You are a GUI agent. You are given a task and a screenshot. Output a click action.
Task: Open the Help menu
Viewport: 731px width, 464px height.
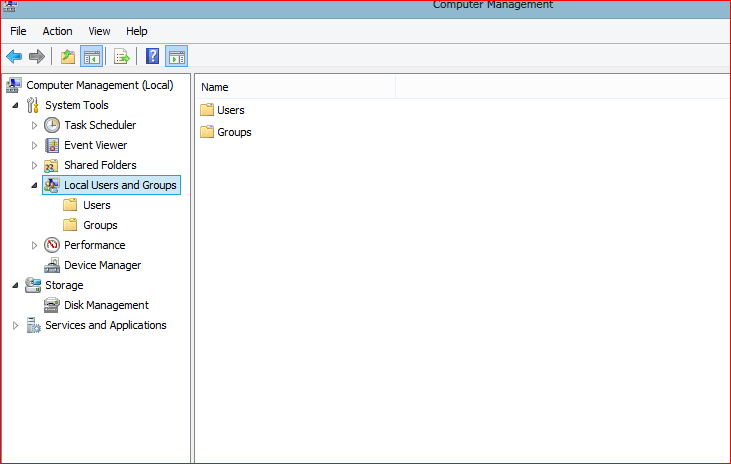tap(137, 31)
